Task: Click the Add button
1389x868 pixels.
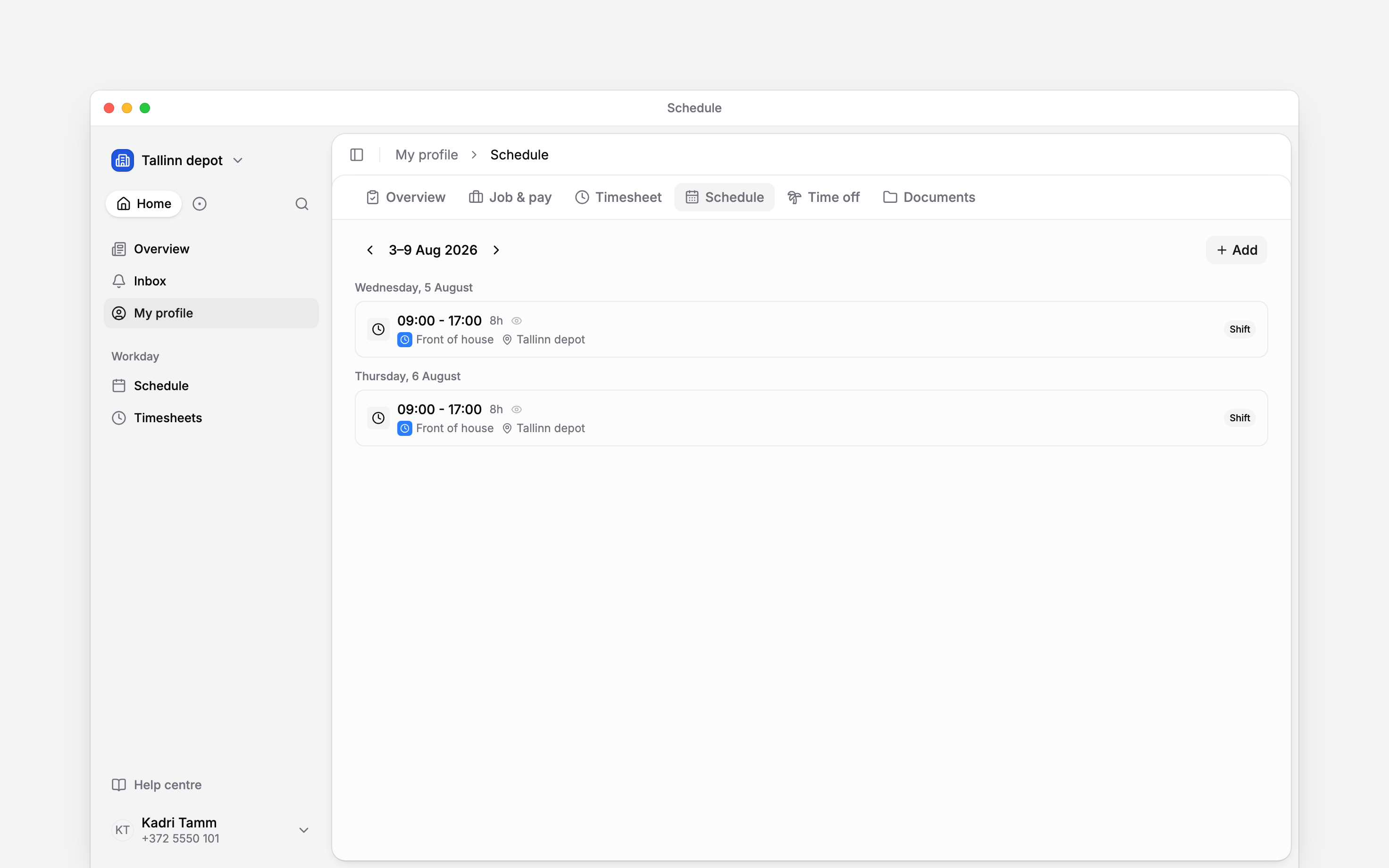Action: (x=1236, y=250)
